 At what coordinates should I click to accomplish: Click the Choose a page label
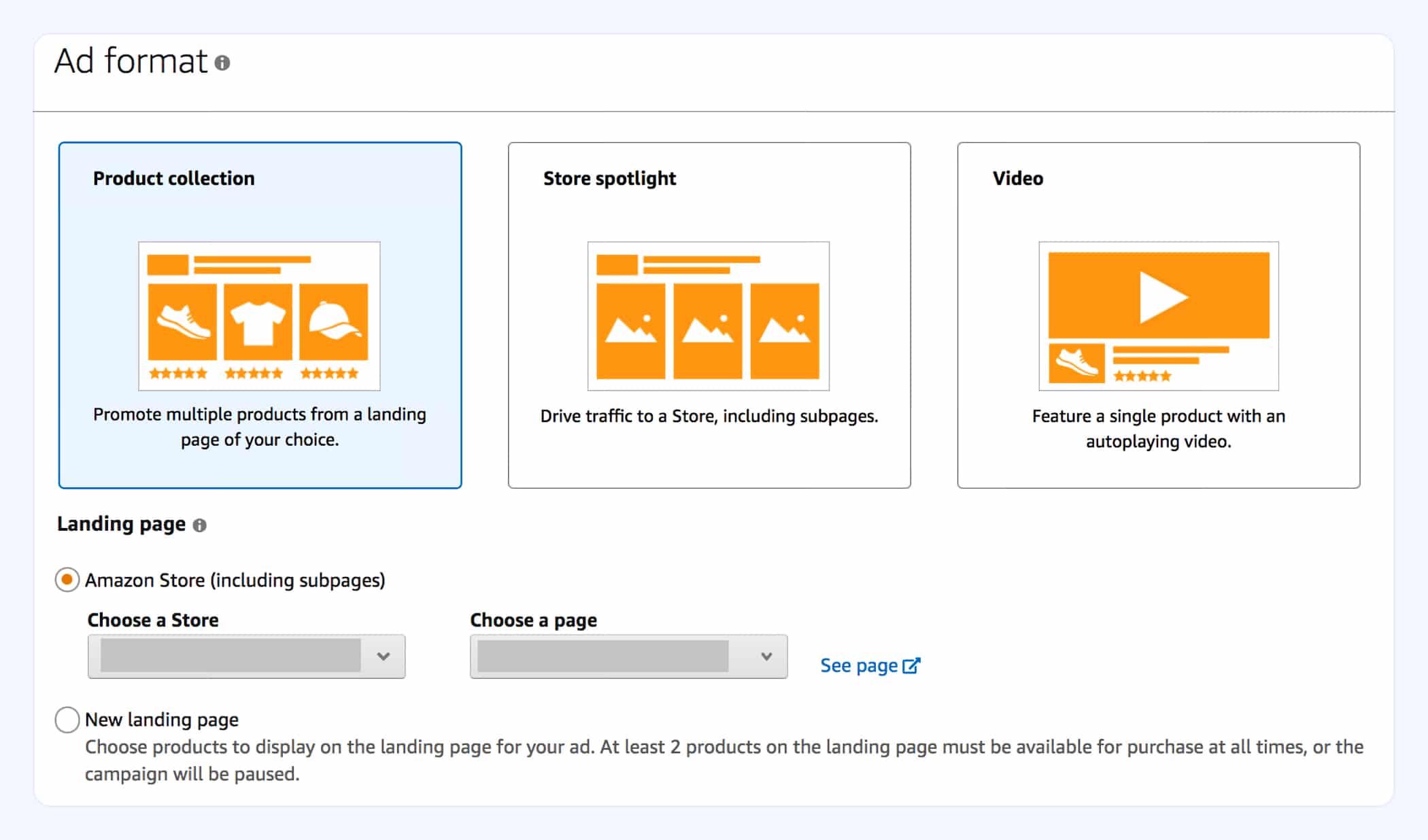click(x=534, y=620)
